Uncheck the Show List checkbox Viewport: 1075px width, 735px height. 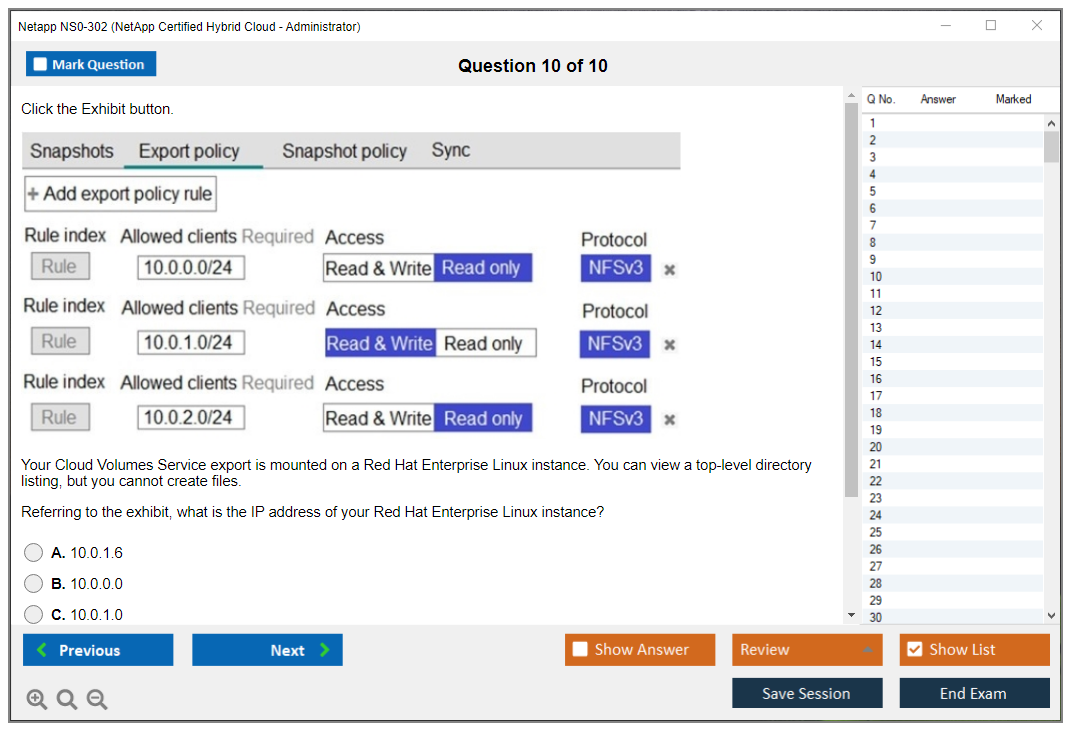(x=914, y=650)
